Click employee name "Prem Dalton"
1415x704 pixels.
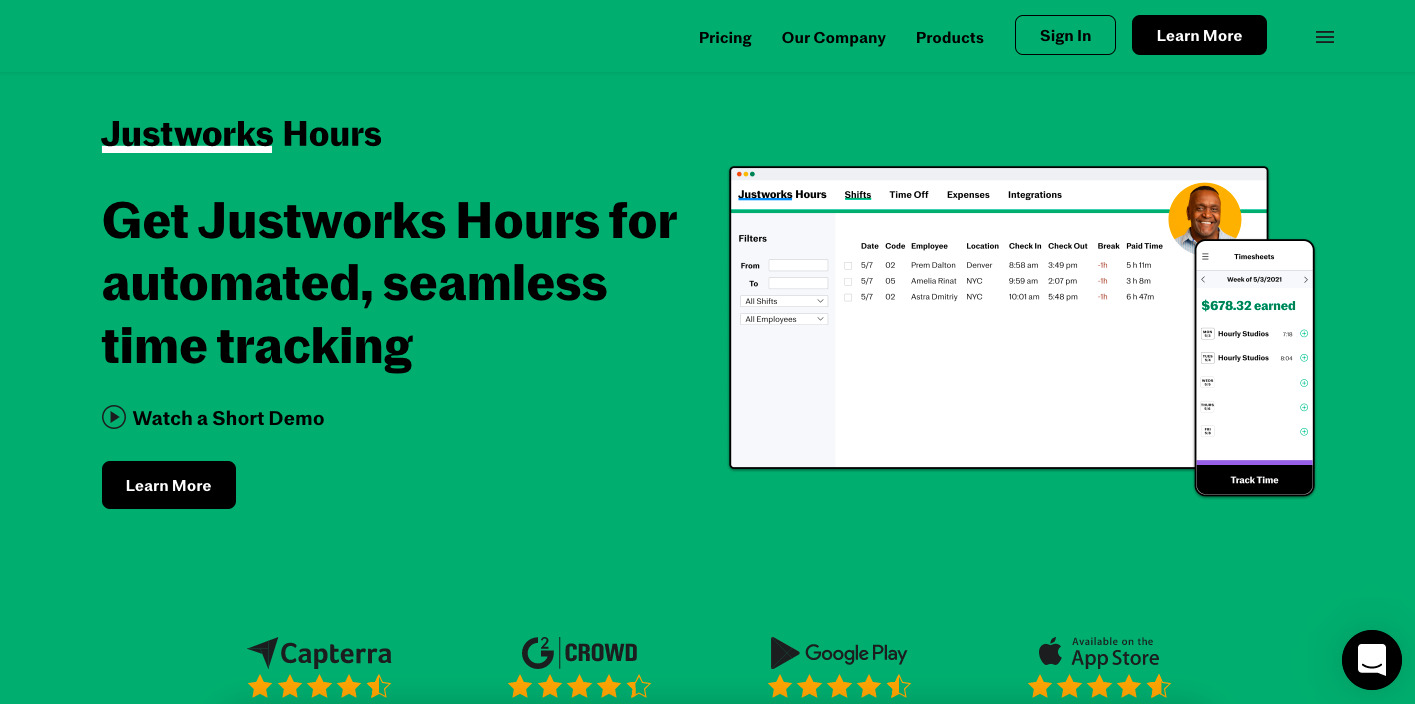click(933, 266)
